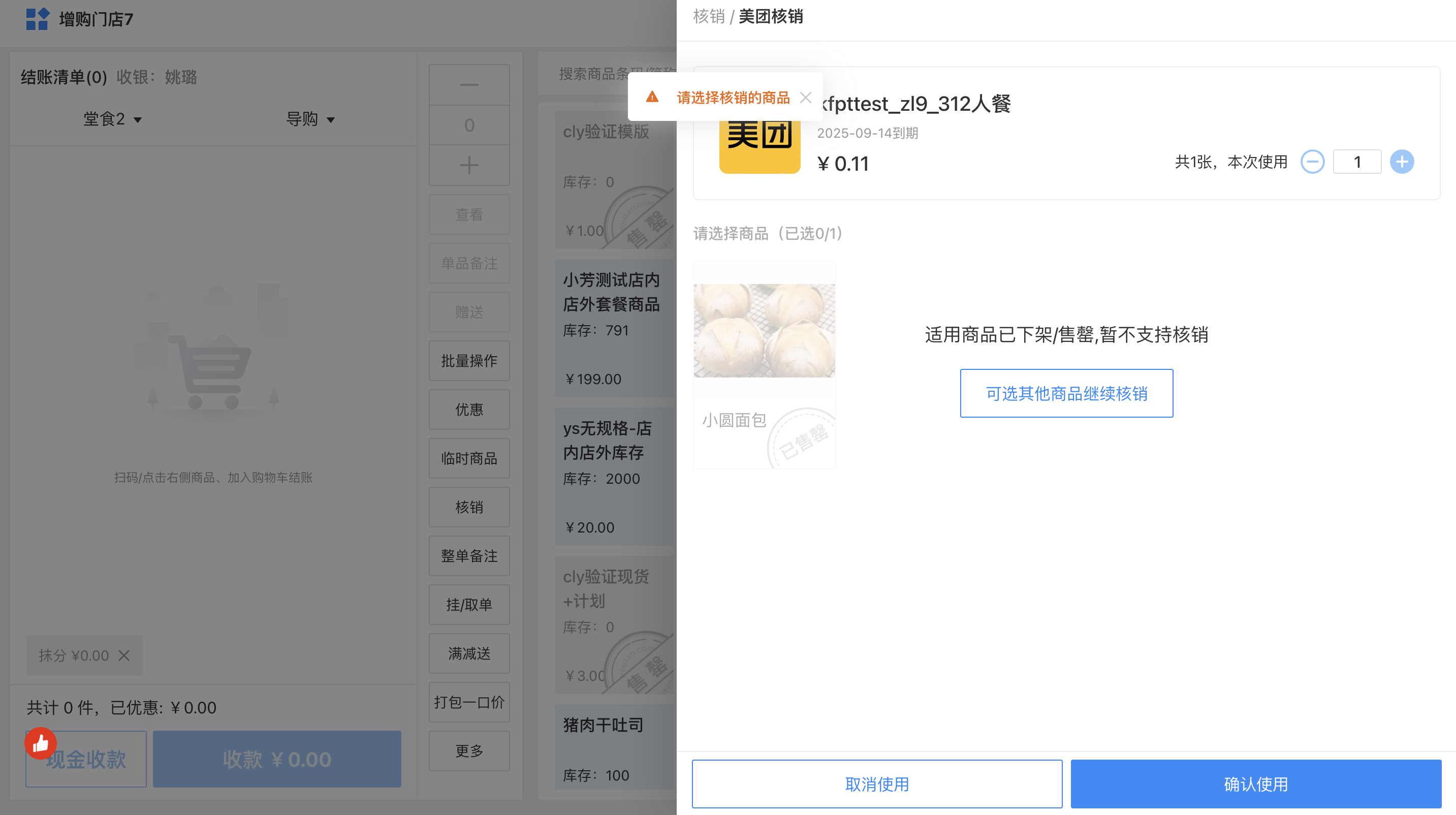This screenshot has height=815, width=1456.
Task: Dismiss the orange warning toast notification
Action: click(x=805, y=97)
